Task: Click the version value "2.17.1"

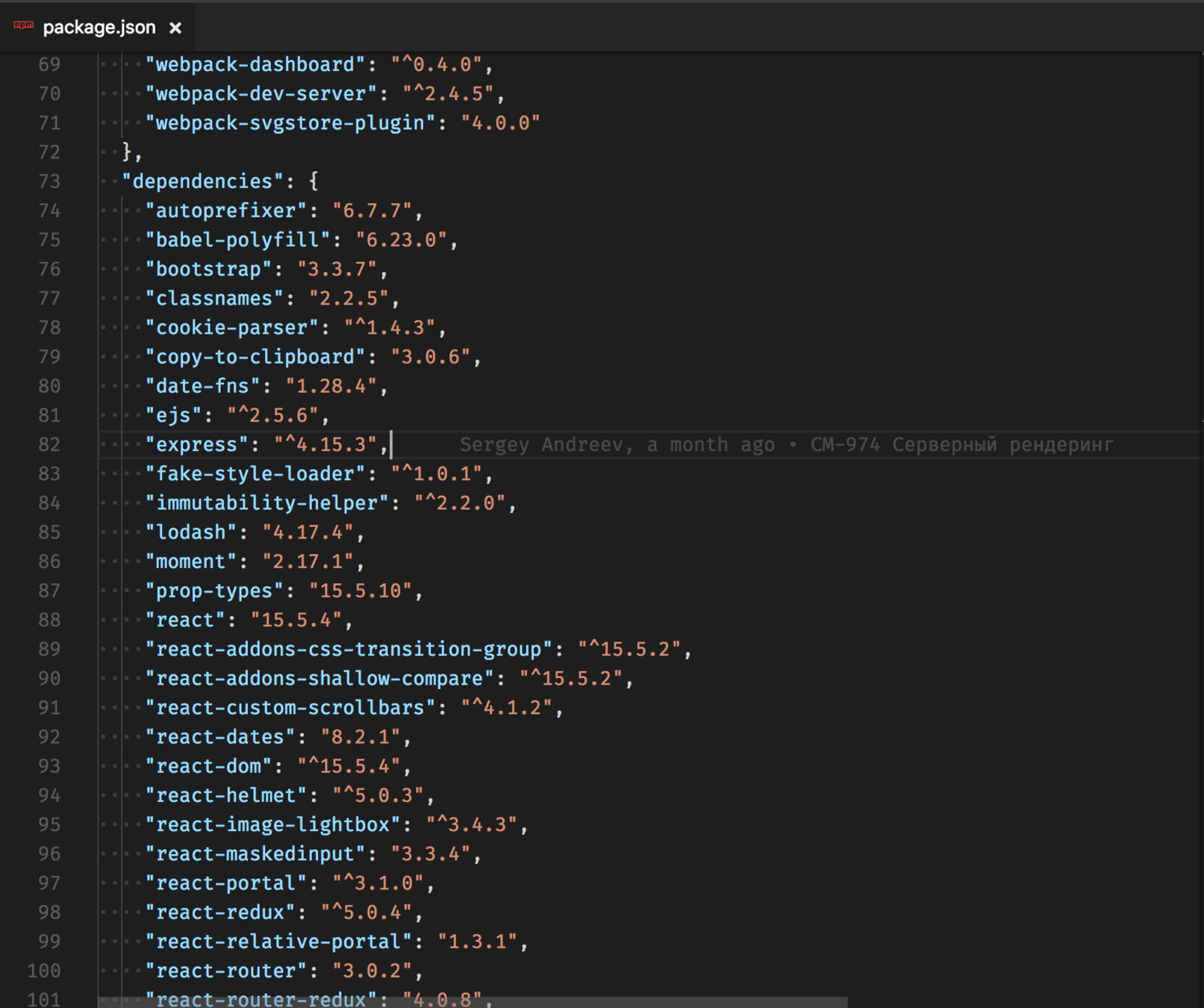Action: tap(308, 561)
